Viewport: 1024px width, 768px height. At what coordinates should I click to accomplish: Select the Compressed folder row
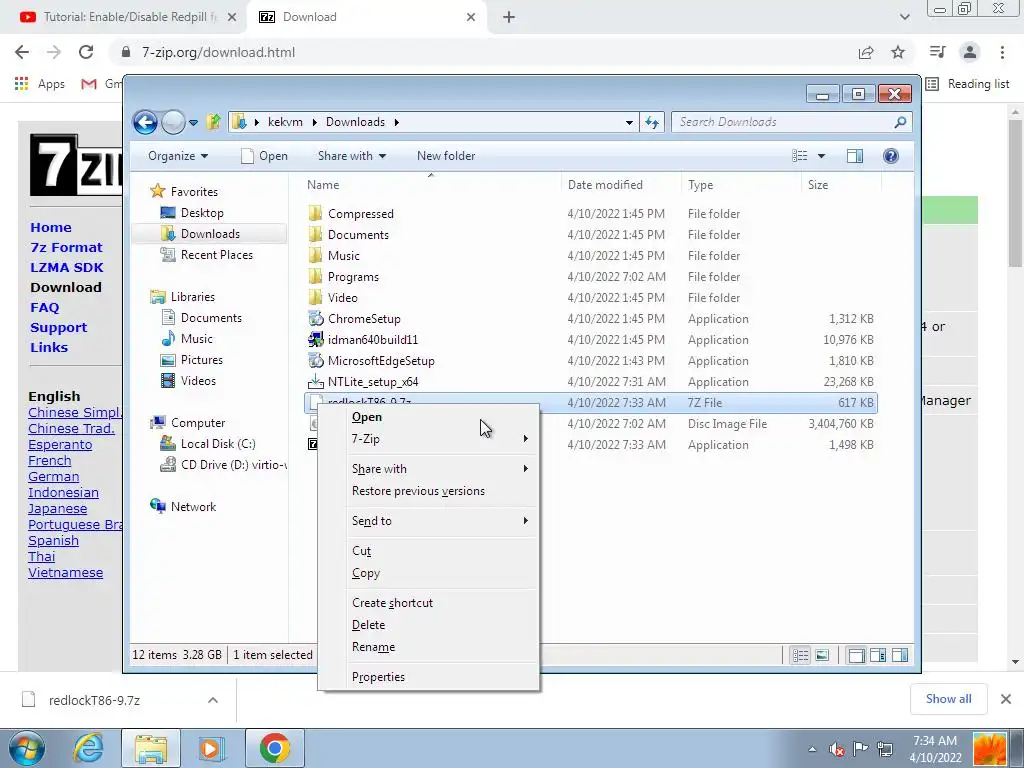[x=591, y=214]
